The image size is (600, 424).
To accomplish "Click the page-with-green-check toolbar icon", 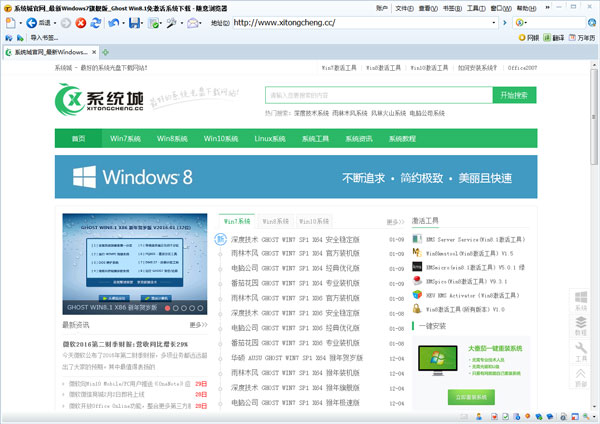I will [154, 23].
